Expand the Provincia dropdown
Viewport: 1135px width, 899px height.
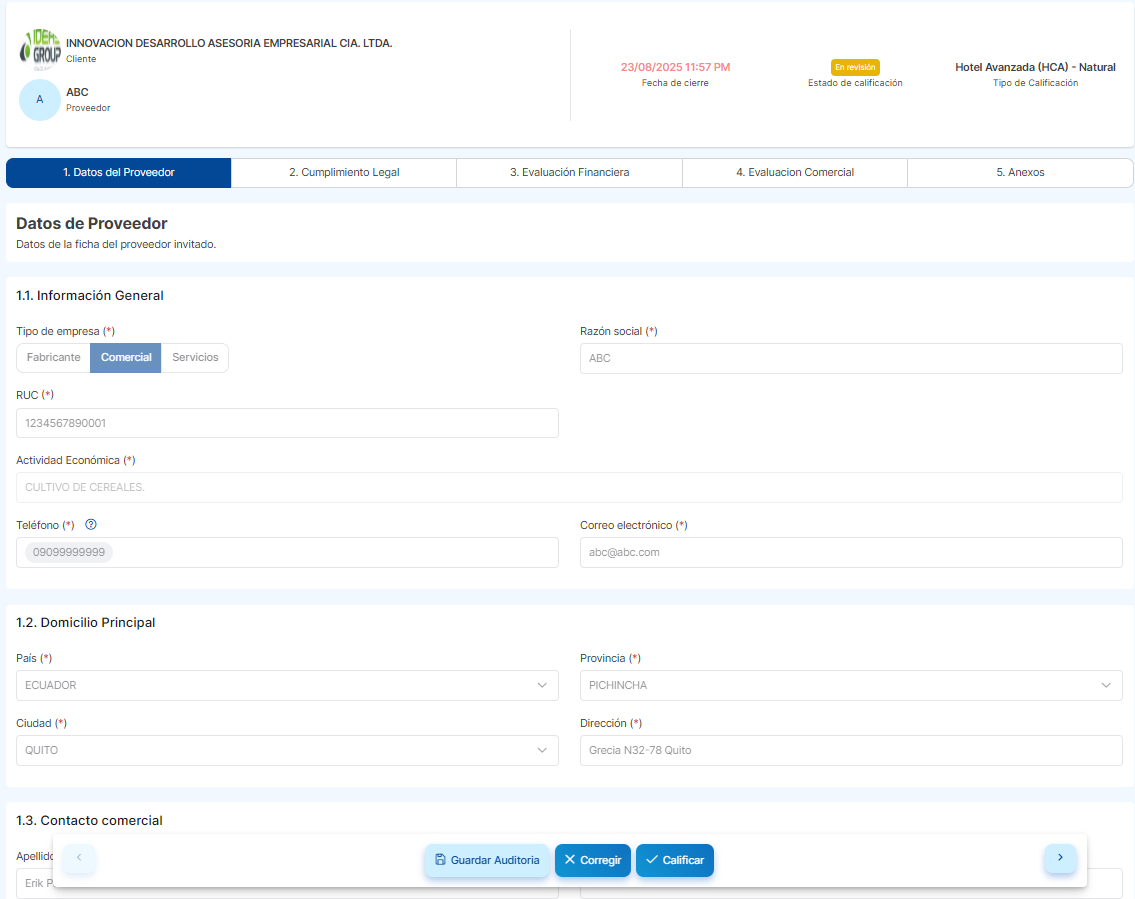click(x=850, y=686)
